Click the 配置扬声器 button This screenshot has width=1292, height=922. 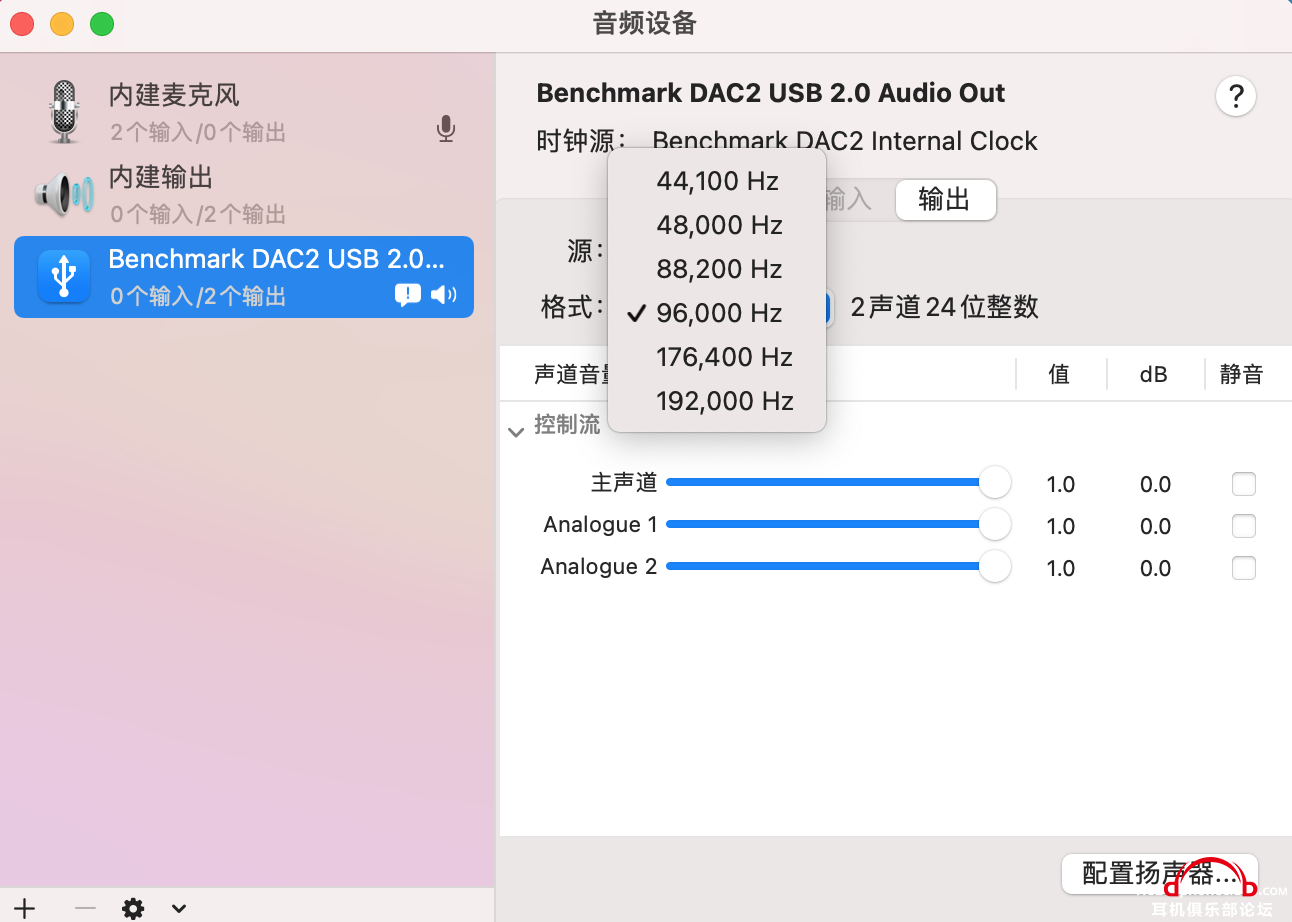tap(1159, 874)
